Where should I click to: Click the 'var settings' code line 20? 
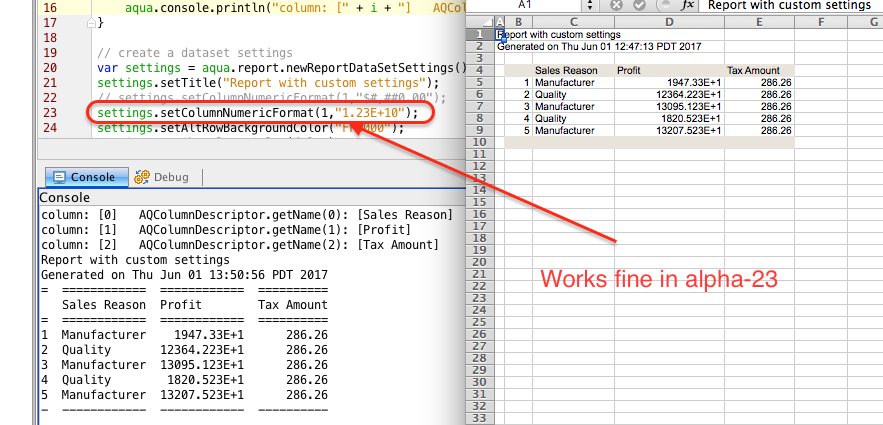[x=282, y=68]
